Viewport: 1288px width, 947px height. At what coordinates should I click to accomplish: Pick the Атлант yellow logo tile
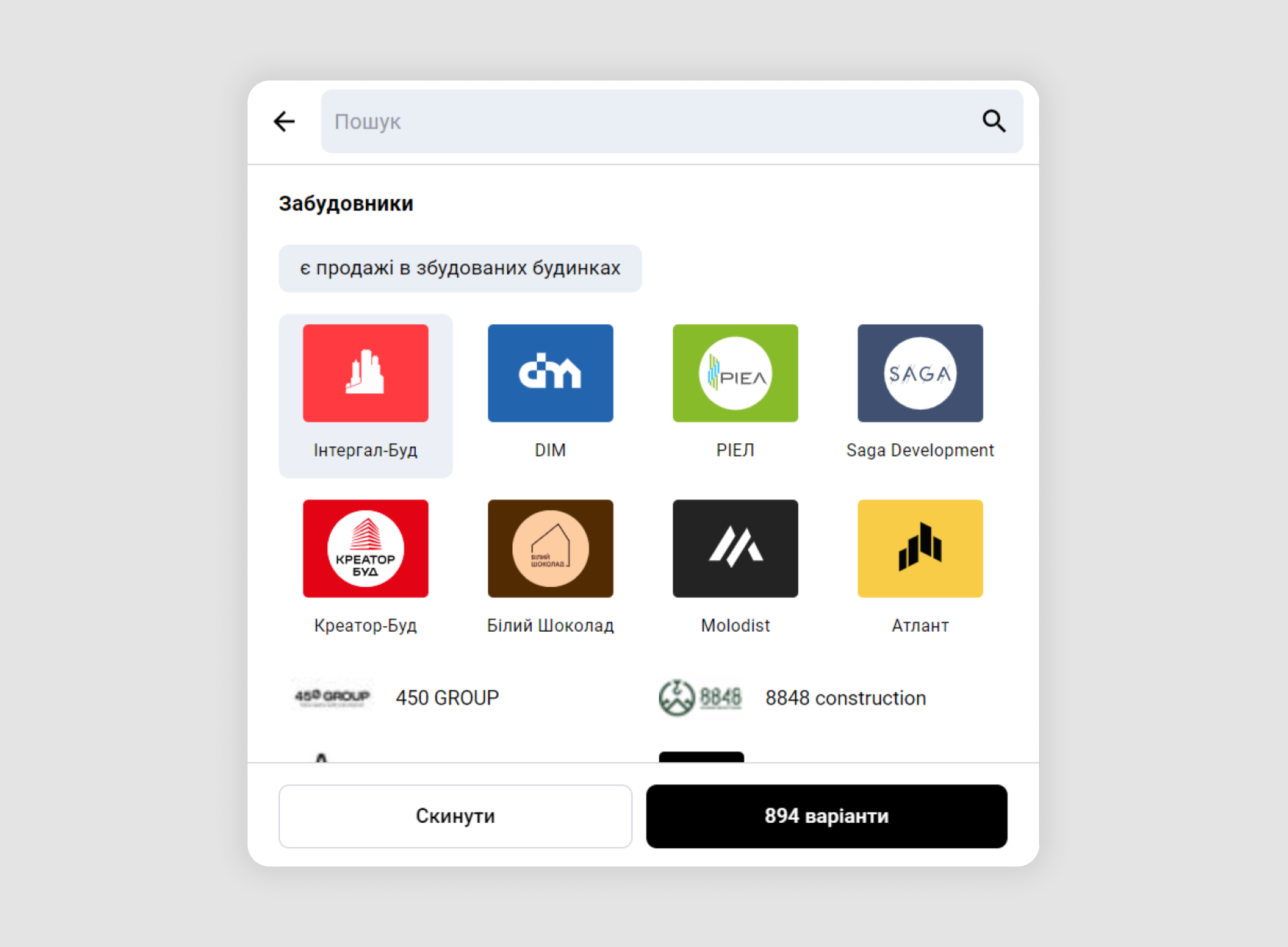pos(920,548)
